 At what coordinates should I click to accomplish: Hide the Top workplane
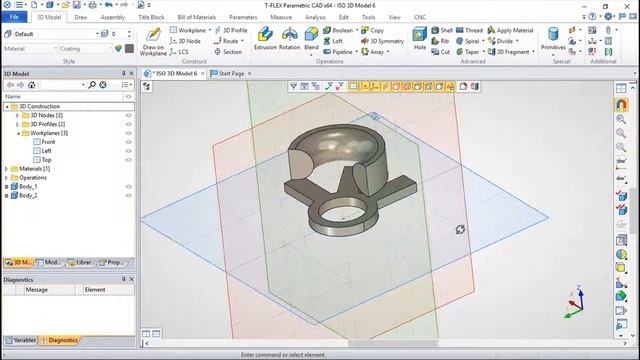coord(129,160)
